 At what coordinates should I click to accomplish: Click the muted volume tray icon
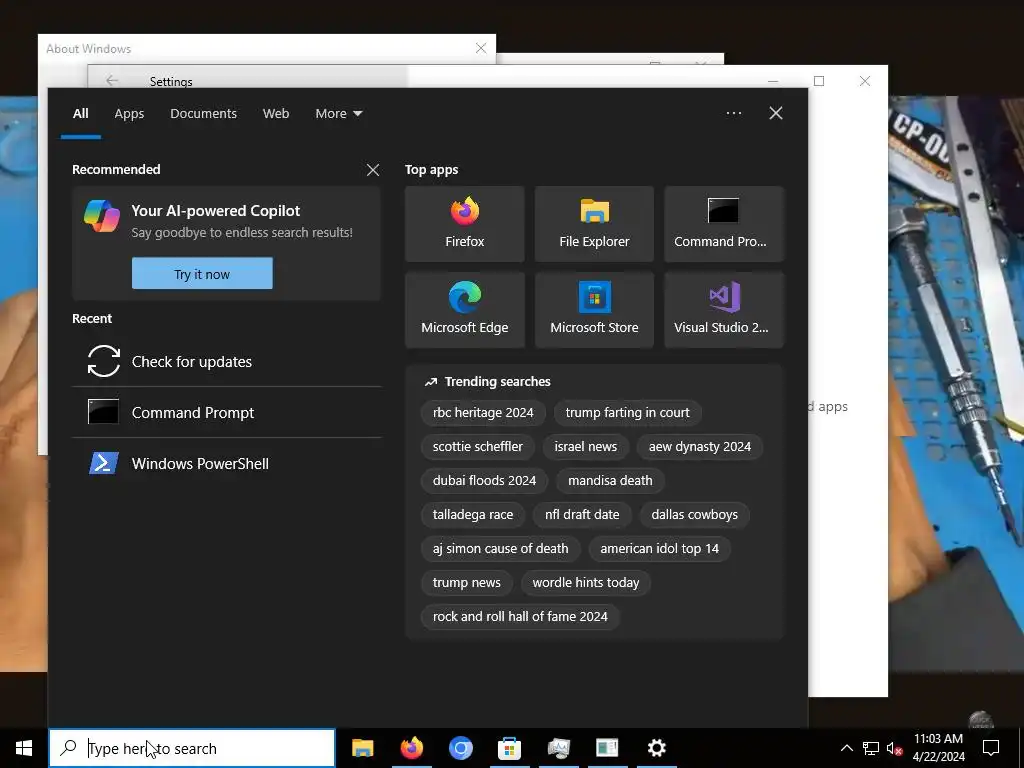895,748
